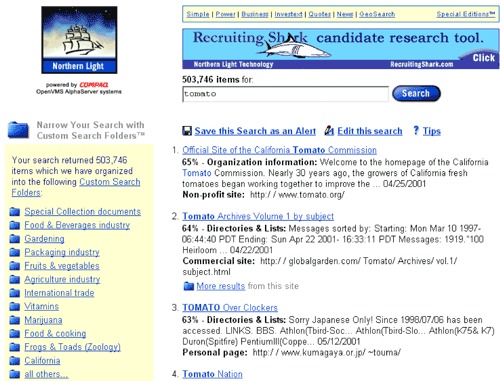Open More results from this site
Viewport: 500px width, 381px height.
[221, 286]
